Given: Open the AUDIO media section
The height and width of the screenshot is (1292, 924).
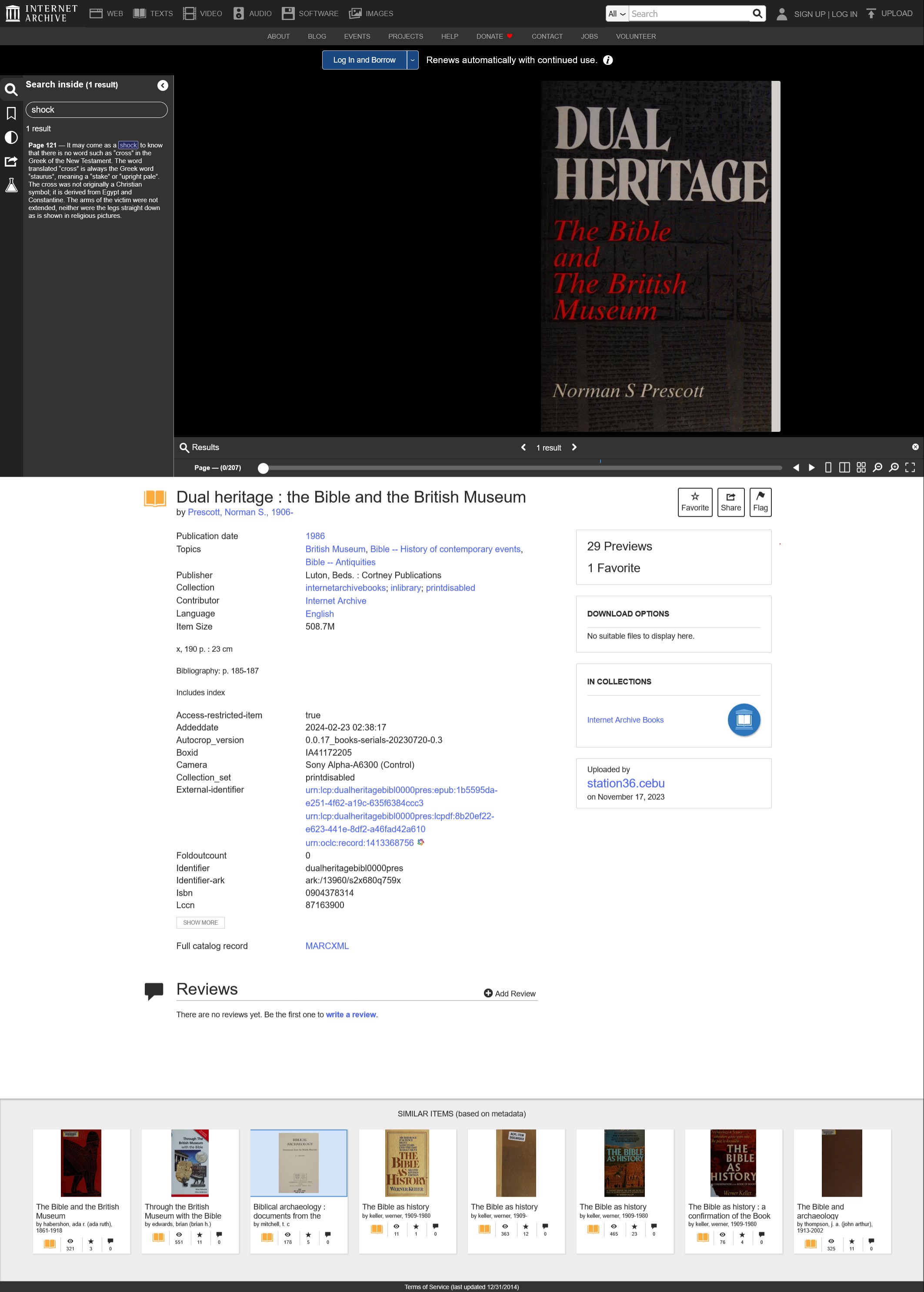Looking at the screenshot, I should (x=253, y=13).
